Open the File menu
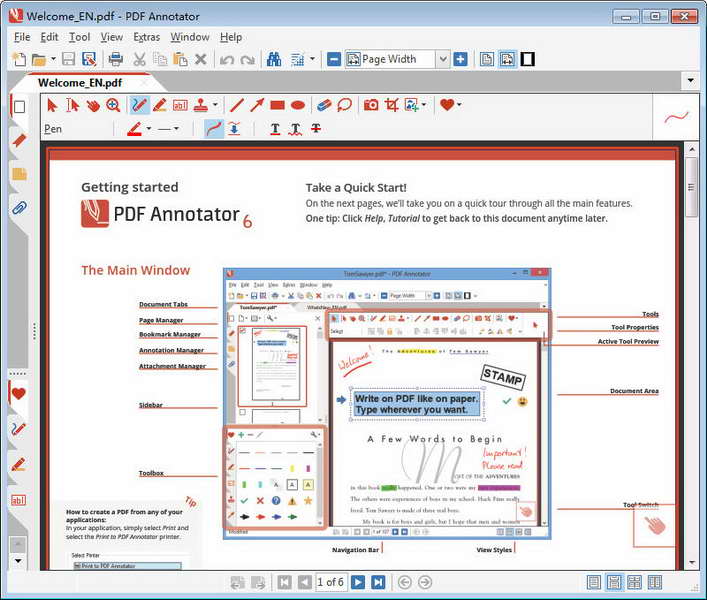The width and height of the screenshot is (707, 600). [x=22, y=37]
